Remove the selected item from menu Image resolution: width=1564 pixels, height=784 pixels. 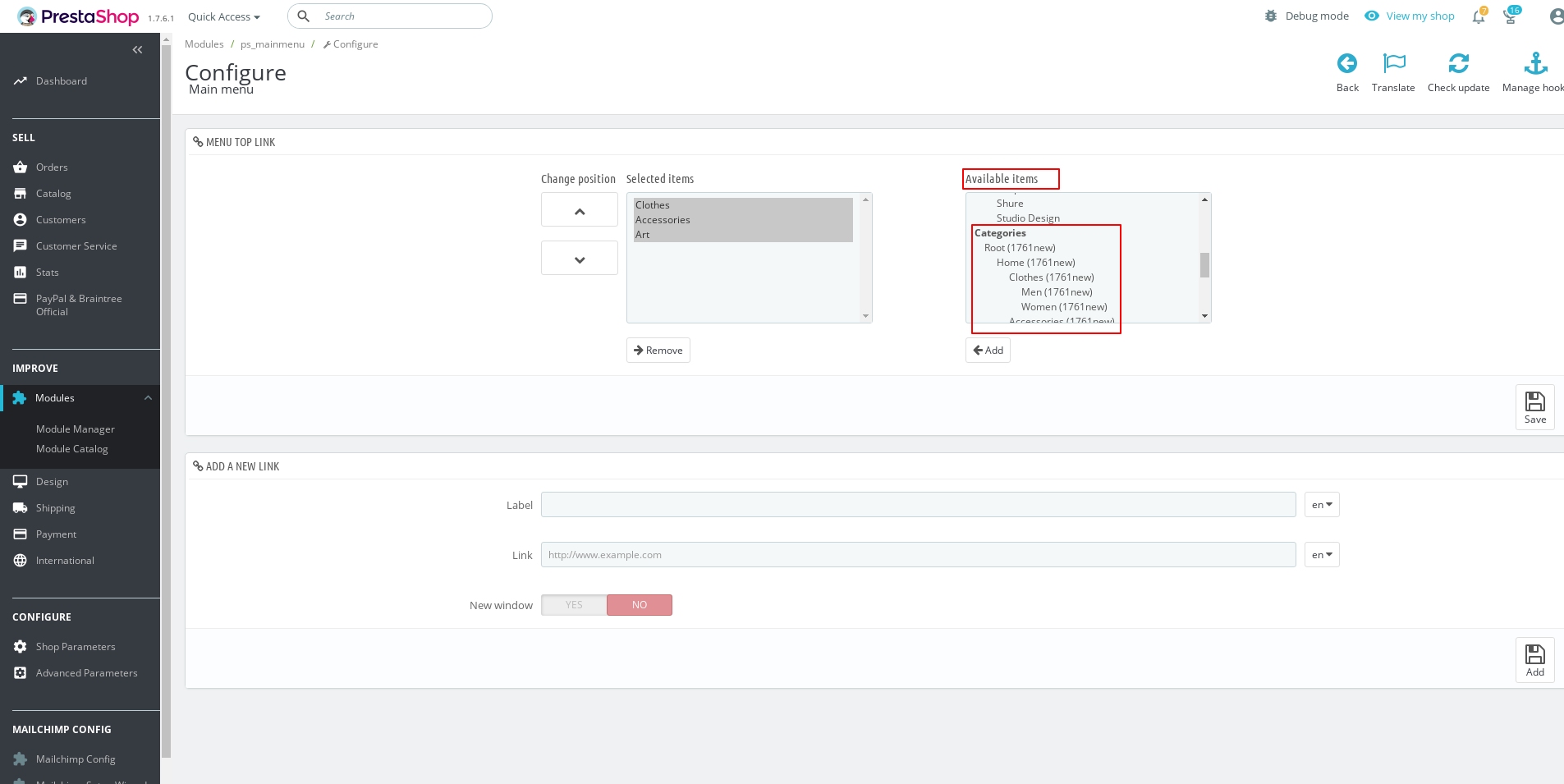[658, 350]
